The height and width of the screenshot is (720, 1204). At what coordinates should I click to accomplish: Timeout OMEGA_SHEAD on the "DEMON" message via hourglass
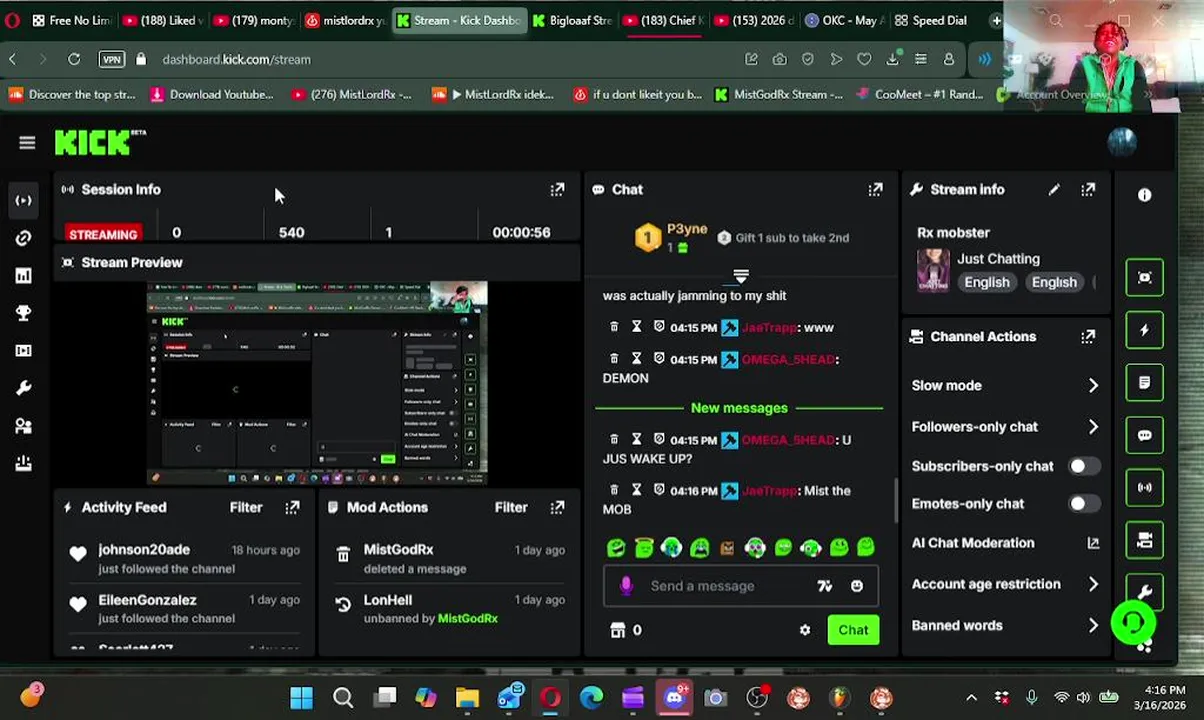pos(636,358)
